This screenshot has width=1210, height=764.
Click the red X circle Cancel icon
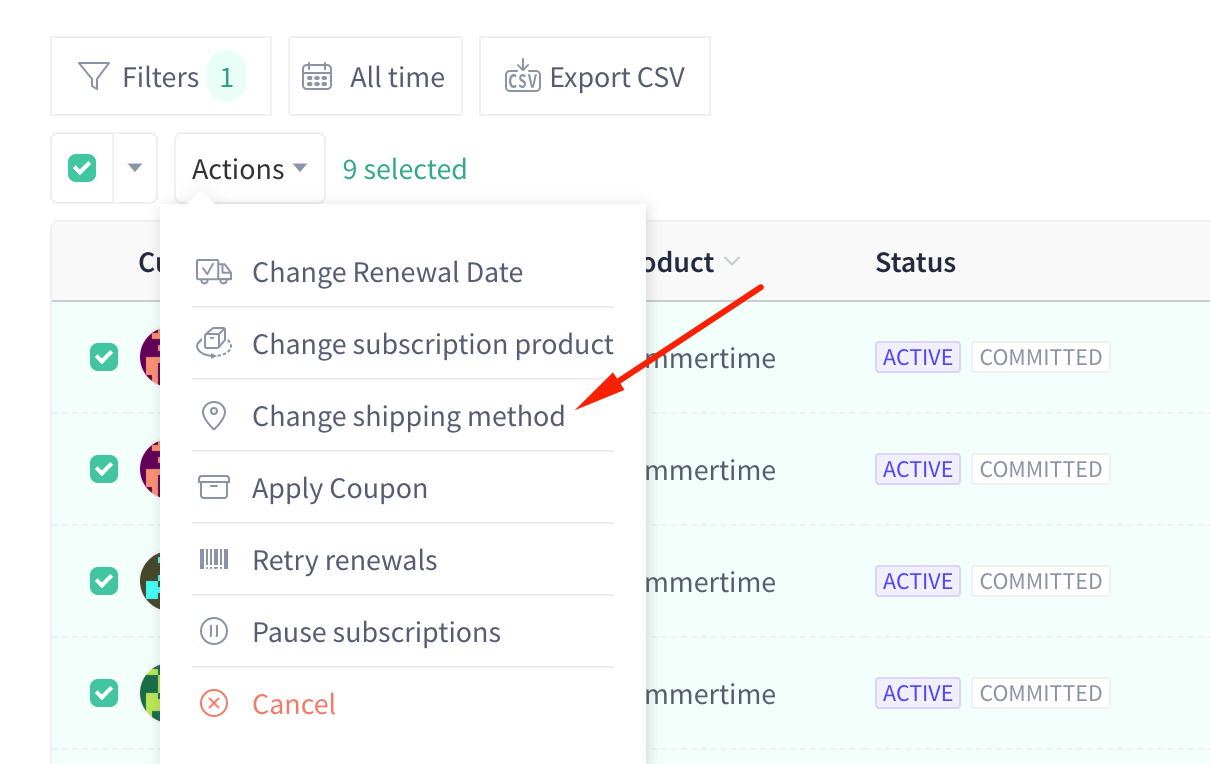[x=214, y=704]
